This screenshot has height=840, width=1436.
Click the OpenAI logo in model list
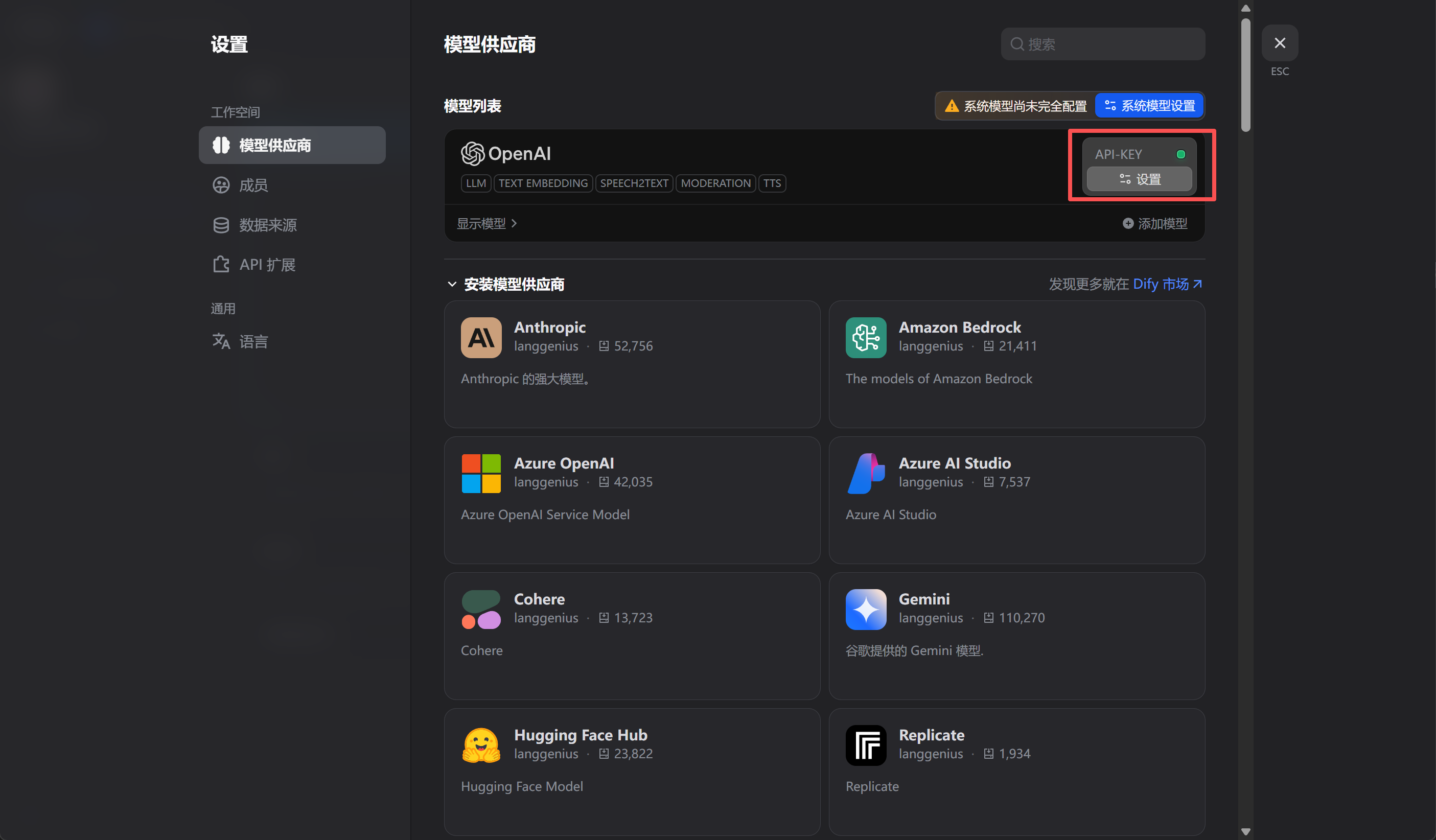point(506,153)
